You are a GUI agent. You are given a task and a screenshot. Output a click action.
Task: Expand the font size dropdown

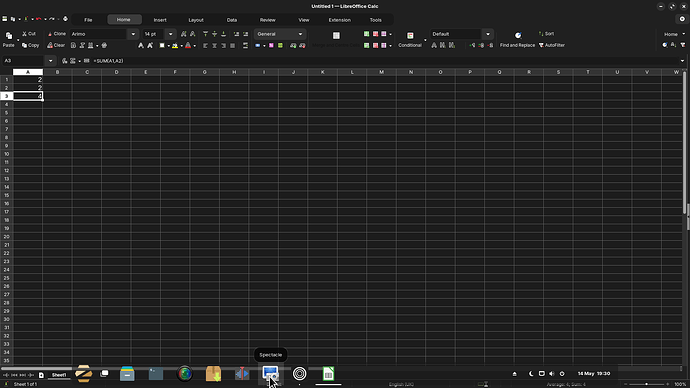(171, 34)
